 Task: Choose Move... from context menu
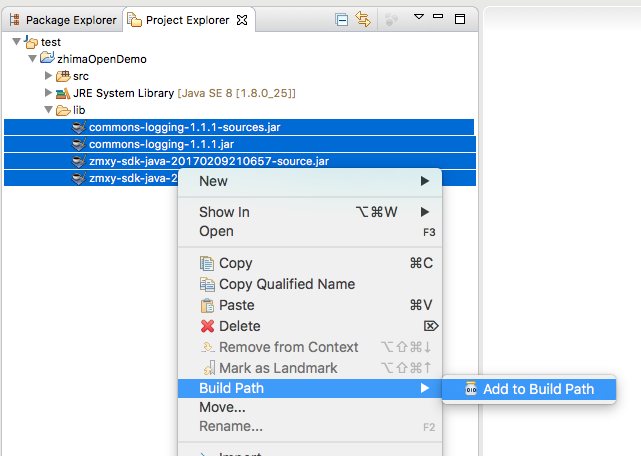(310, 407)
